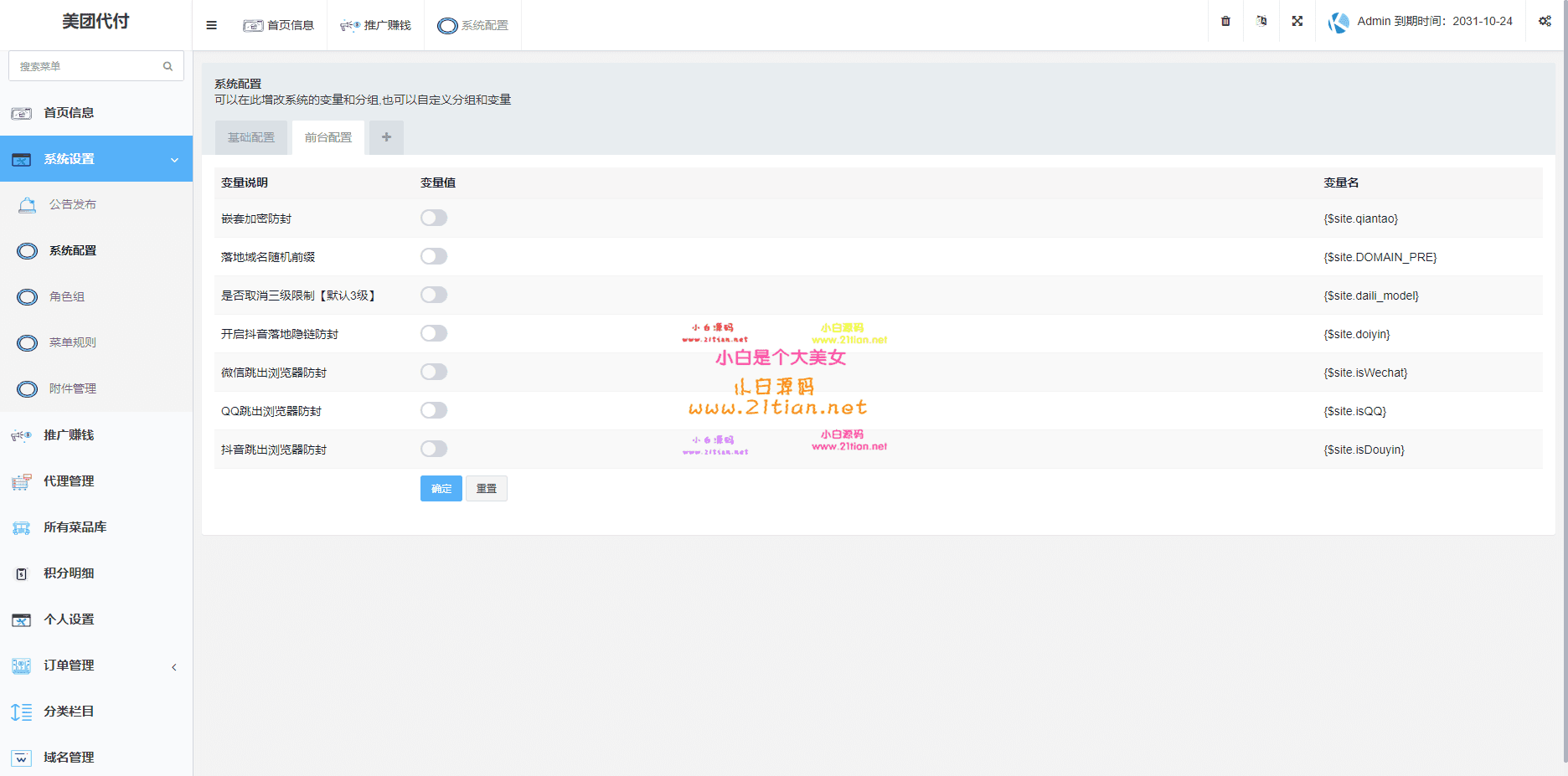Image resolution: width=1568 pixels, height=776 pixels.
Task: Toggle language switch icon in top toolbar
Action: (1261, 21)
